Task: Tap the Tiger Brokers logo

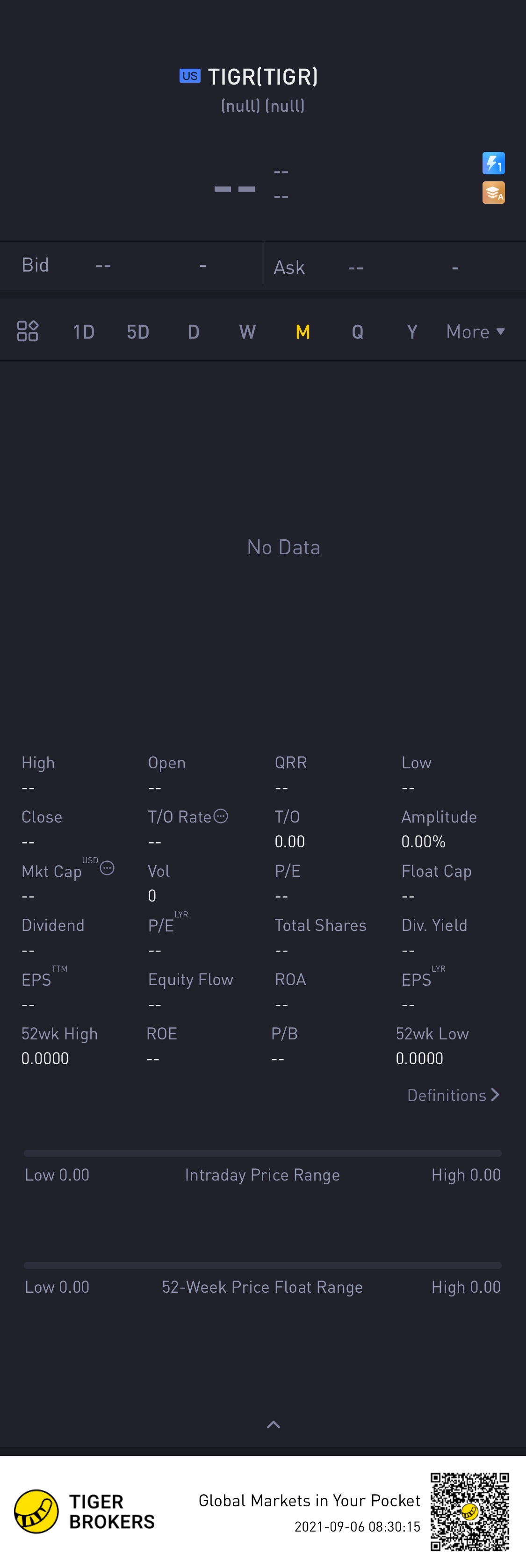Action: (36, 1511)
